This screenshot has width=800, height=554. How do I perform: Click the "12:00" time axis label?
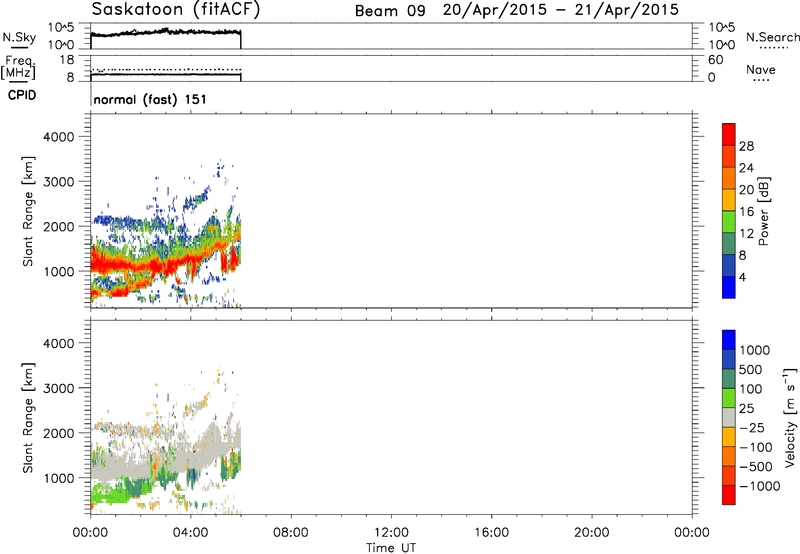[391, 533]
